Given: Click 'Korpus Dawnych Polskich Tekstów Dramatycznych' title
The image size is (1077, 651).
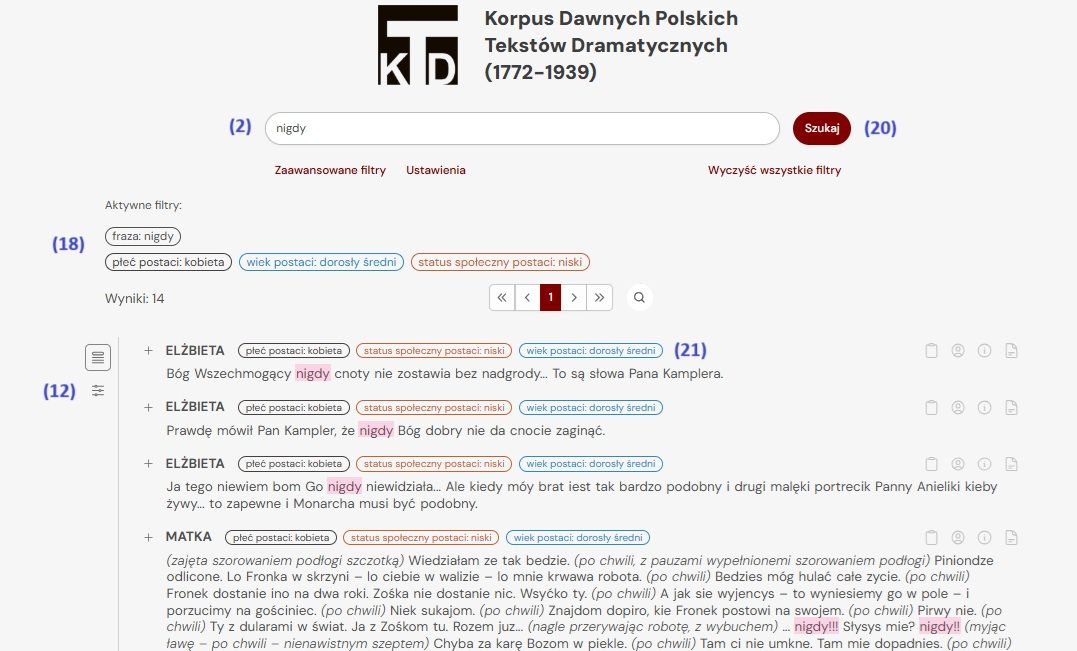Looking at the screenshot, I should point(611,45).
